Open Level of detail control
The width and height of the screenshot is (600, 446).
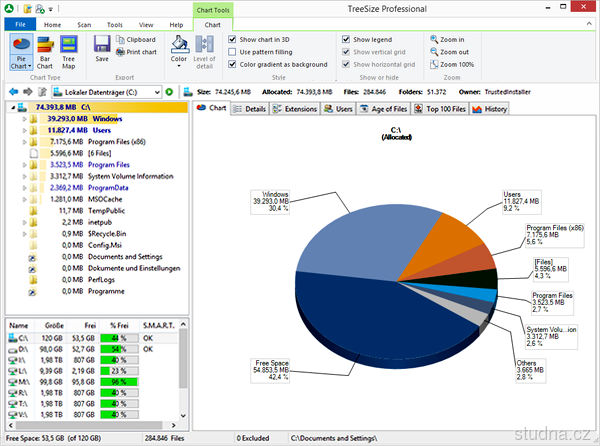click(204, 52)
